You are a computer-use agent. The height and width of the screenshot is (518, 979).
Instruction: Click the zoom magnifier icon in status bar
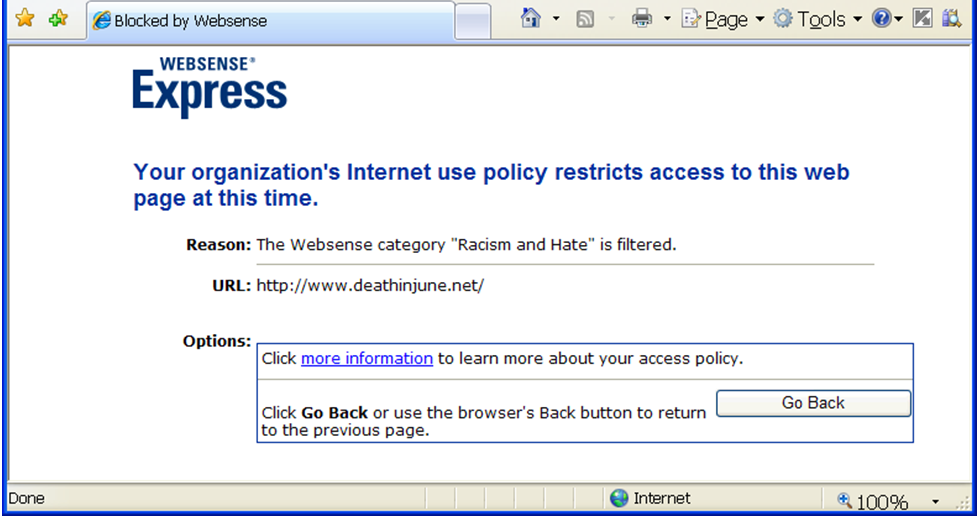tap(844, 499)
